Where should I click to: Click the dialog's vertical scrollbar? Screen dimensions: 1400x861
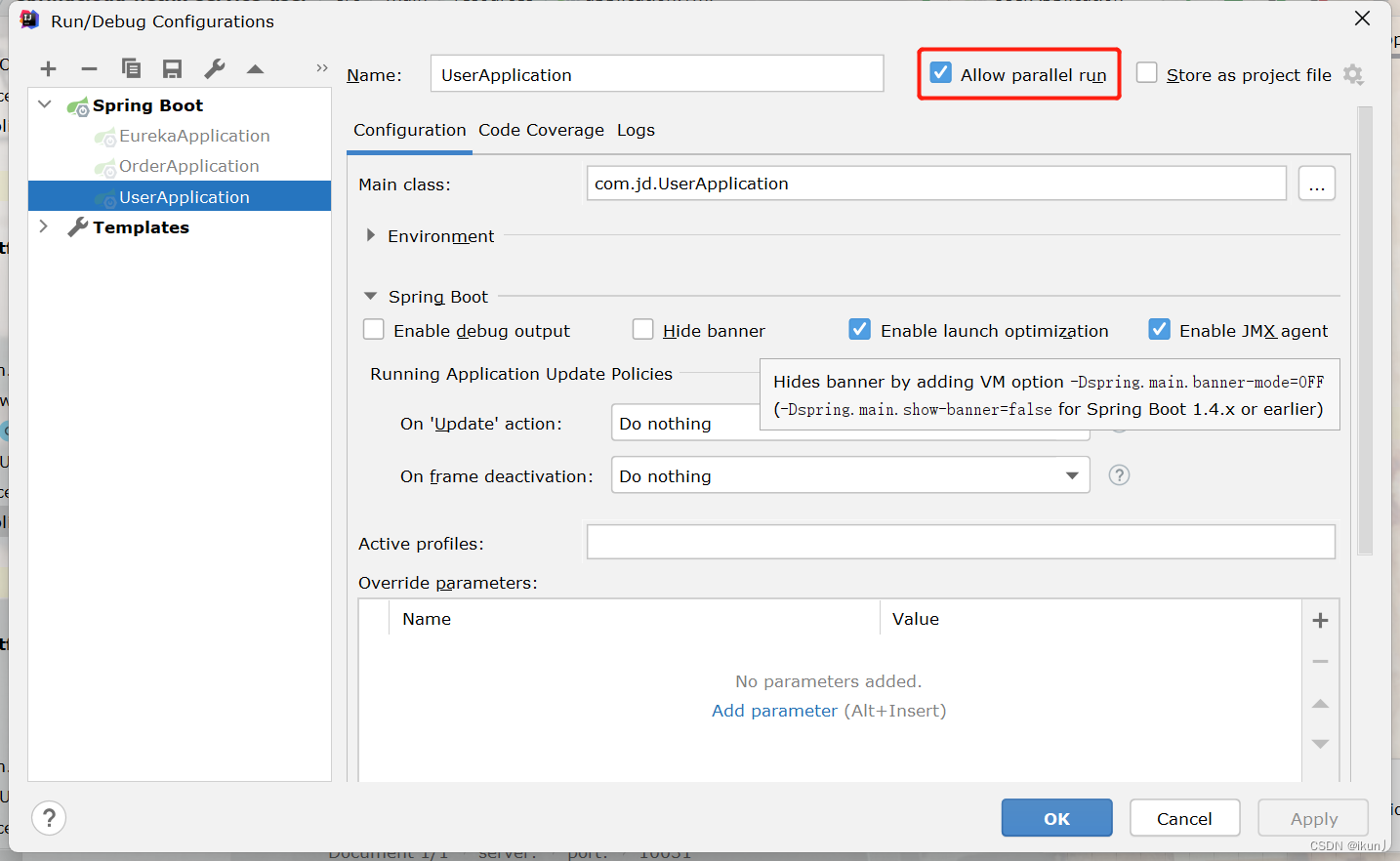(1365, 330)
